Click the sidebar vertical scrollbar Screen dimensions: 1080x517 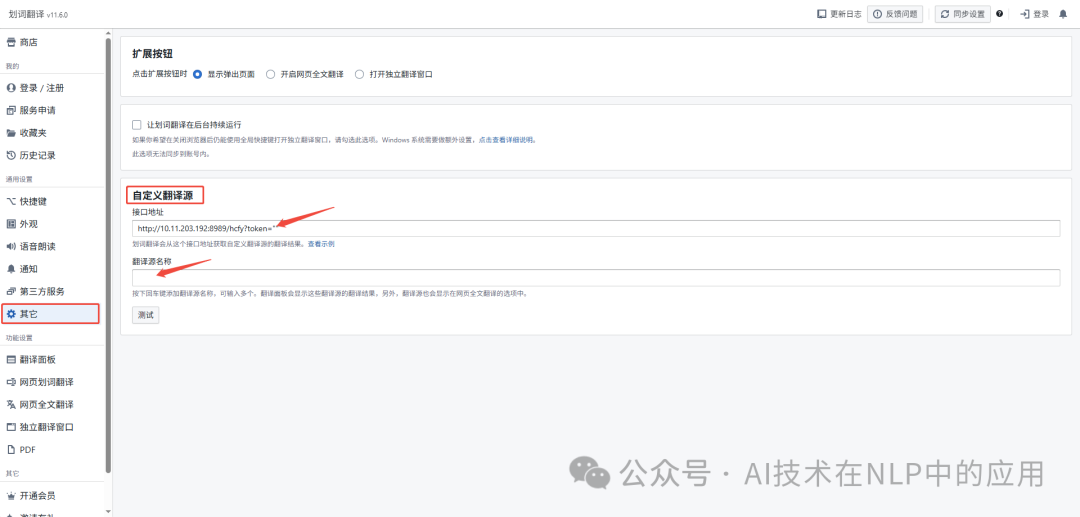(108, 255)
